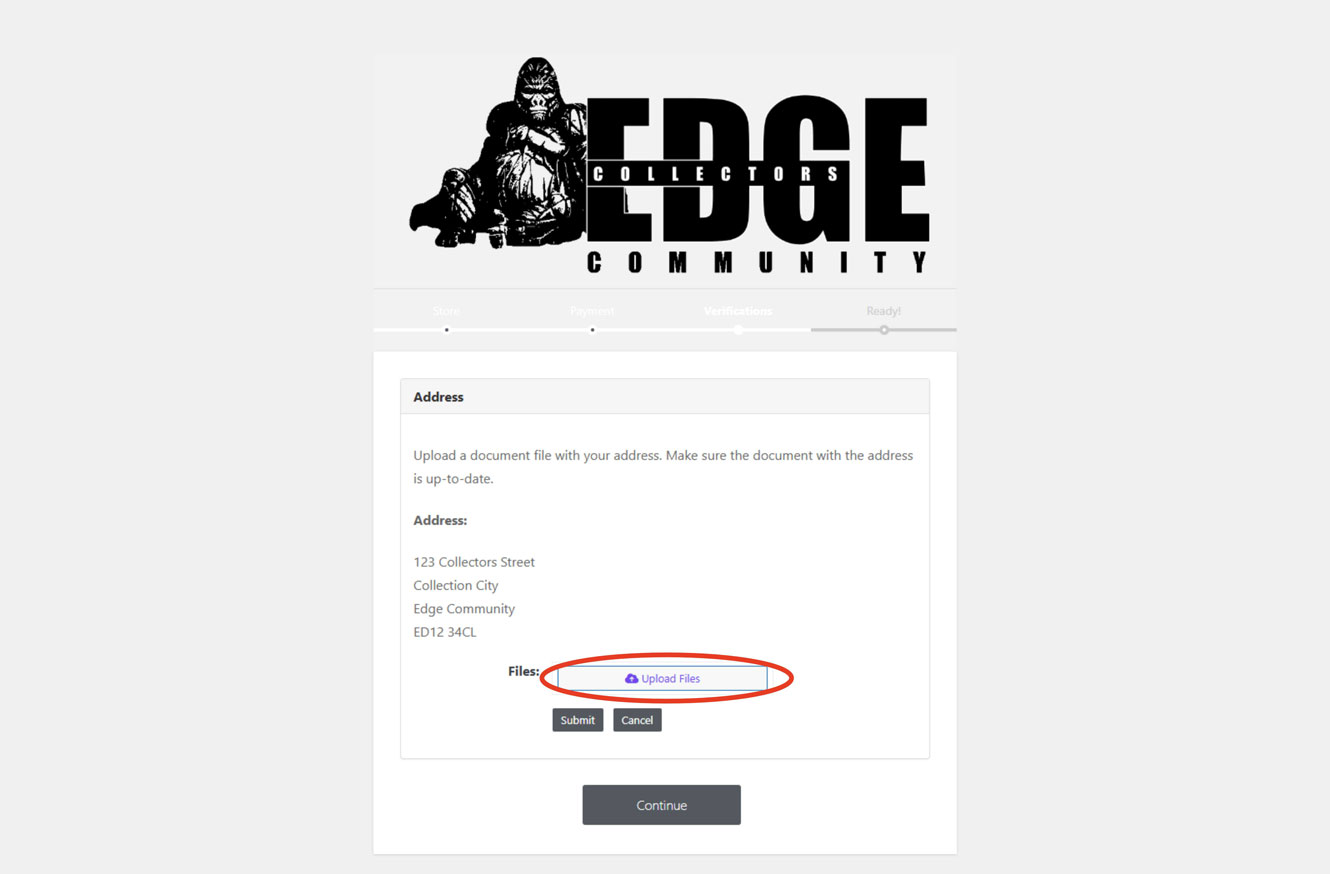
Task: Go to the Store step label
Action: point(447,311)
